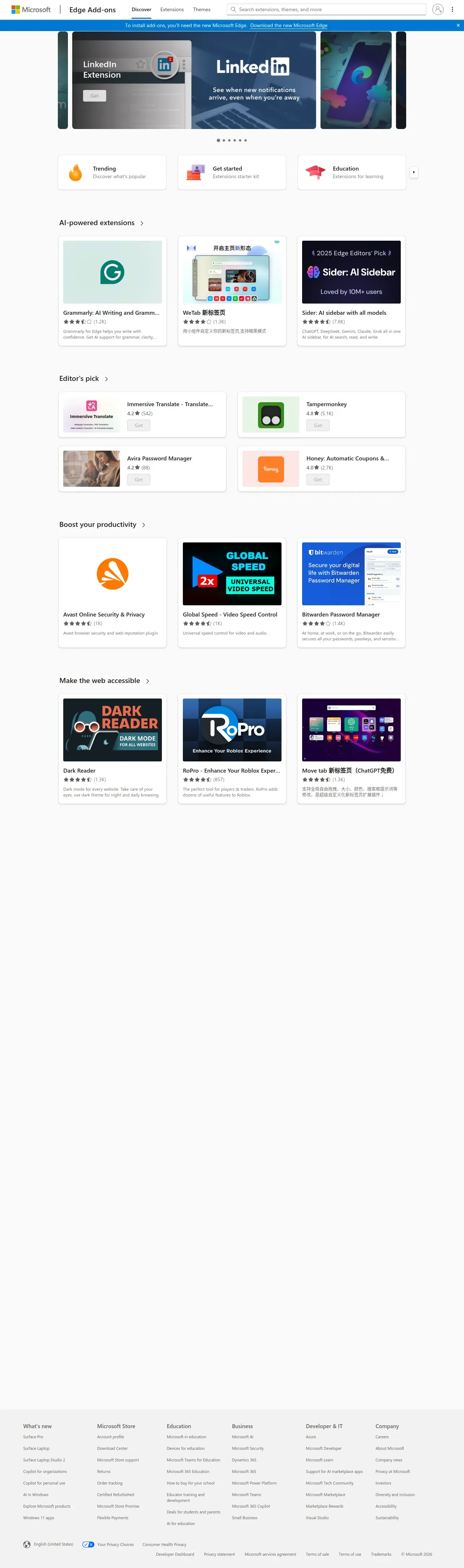Viewport: 464px width, 1568px height.
Task: Open the RoPro extension thumbnail
Action: point(232,730)
